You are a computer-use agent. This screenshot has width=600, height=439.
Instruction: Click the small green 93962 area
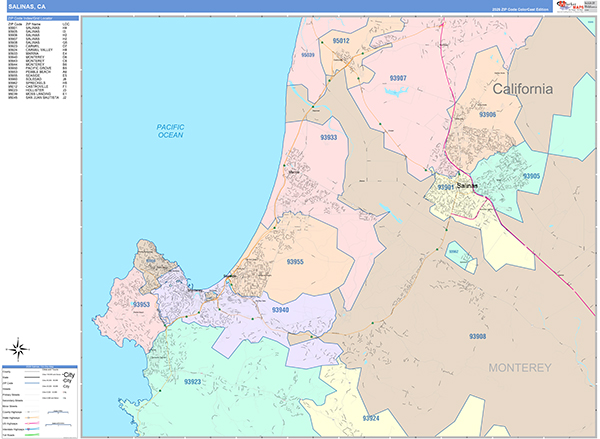[x=454, y=254]
